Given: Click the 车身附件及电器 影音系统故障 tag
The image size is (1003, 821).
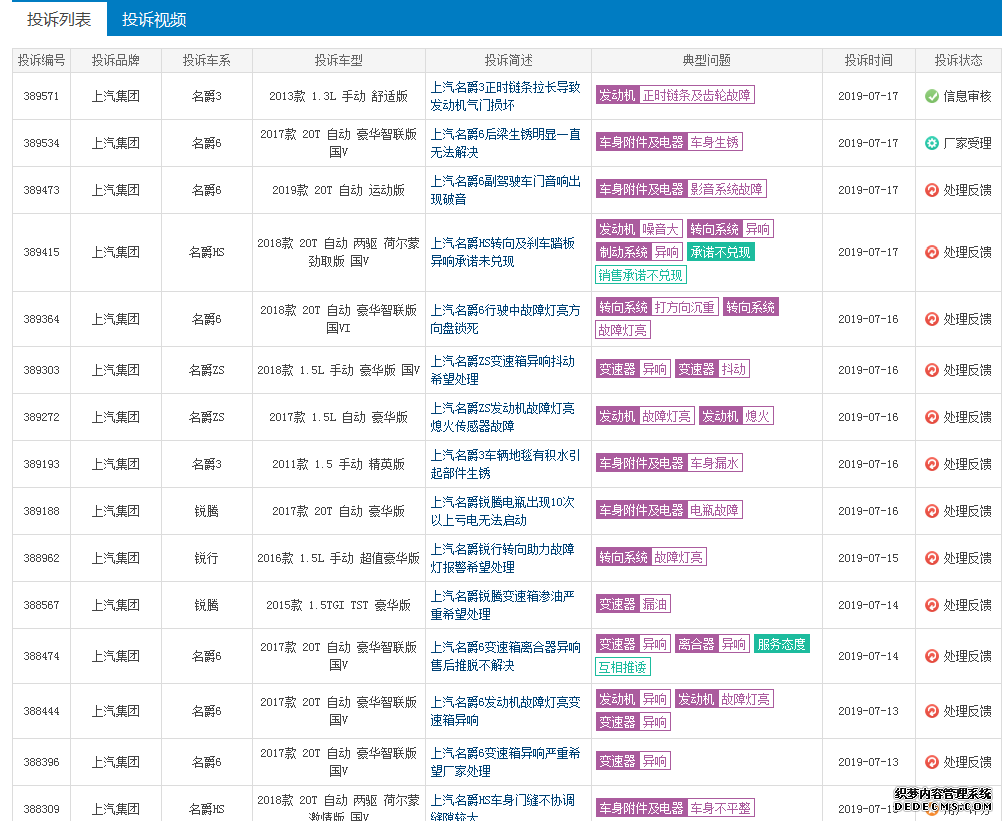Looking at the screenshot, I should tap(681, 189).
